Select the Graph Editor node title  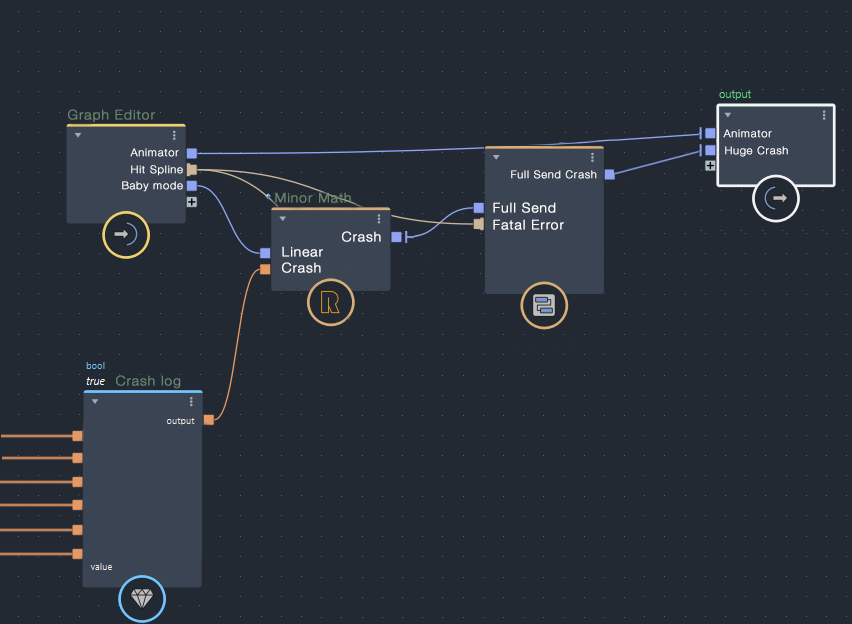pos(111,115)
